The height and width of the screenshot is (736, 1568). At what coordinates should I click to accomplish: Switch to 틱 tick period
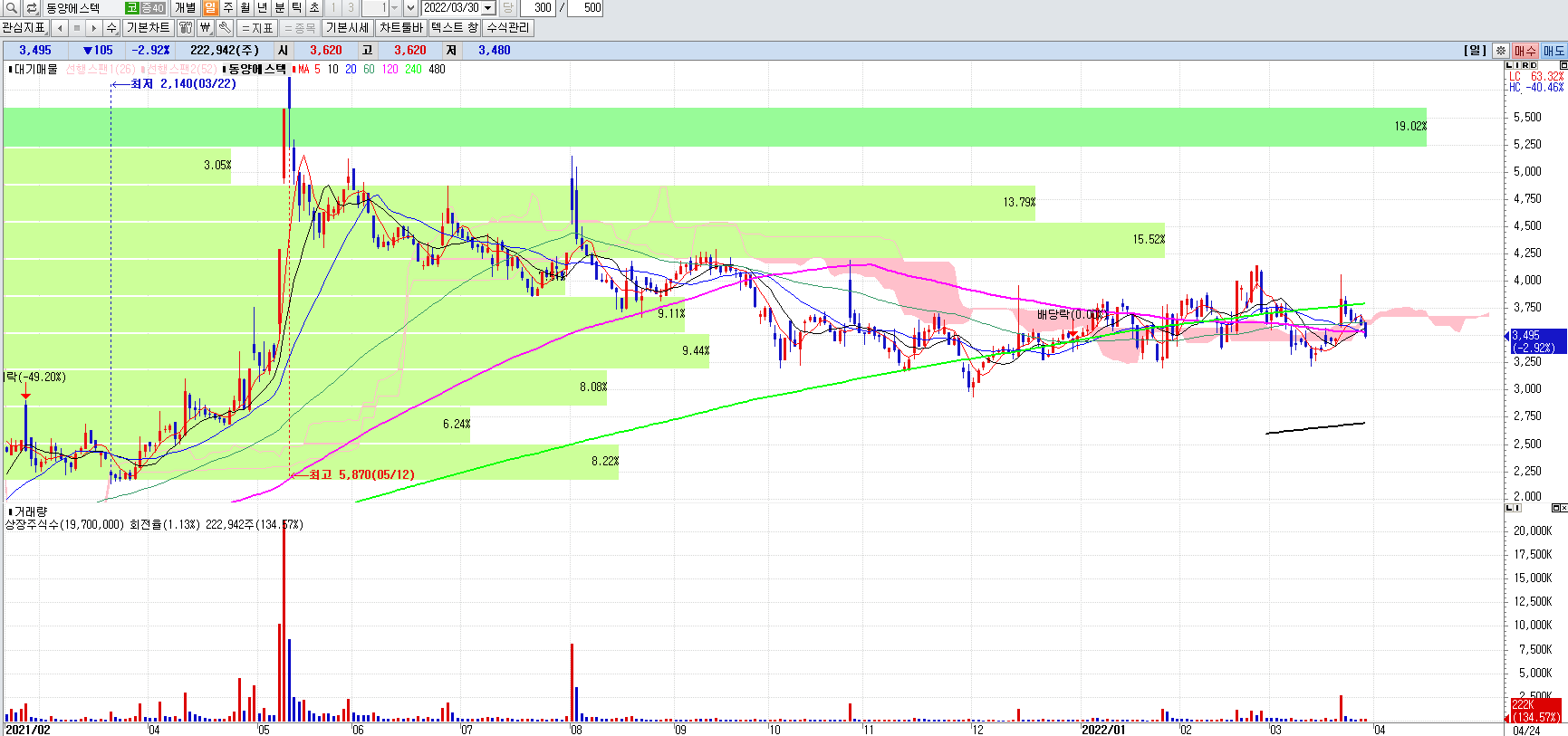tap(296, 8)
